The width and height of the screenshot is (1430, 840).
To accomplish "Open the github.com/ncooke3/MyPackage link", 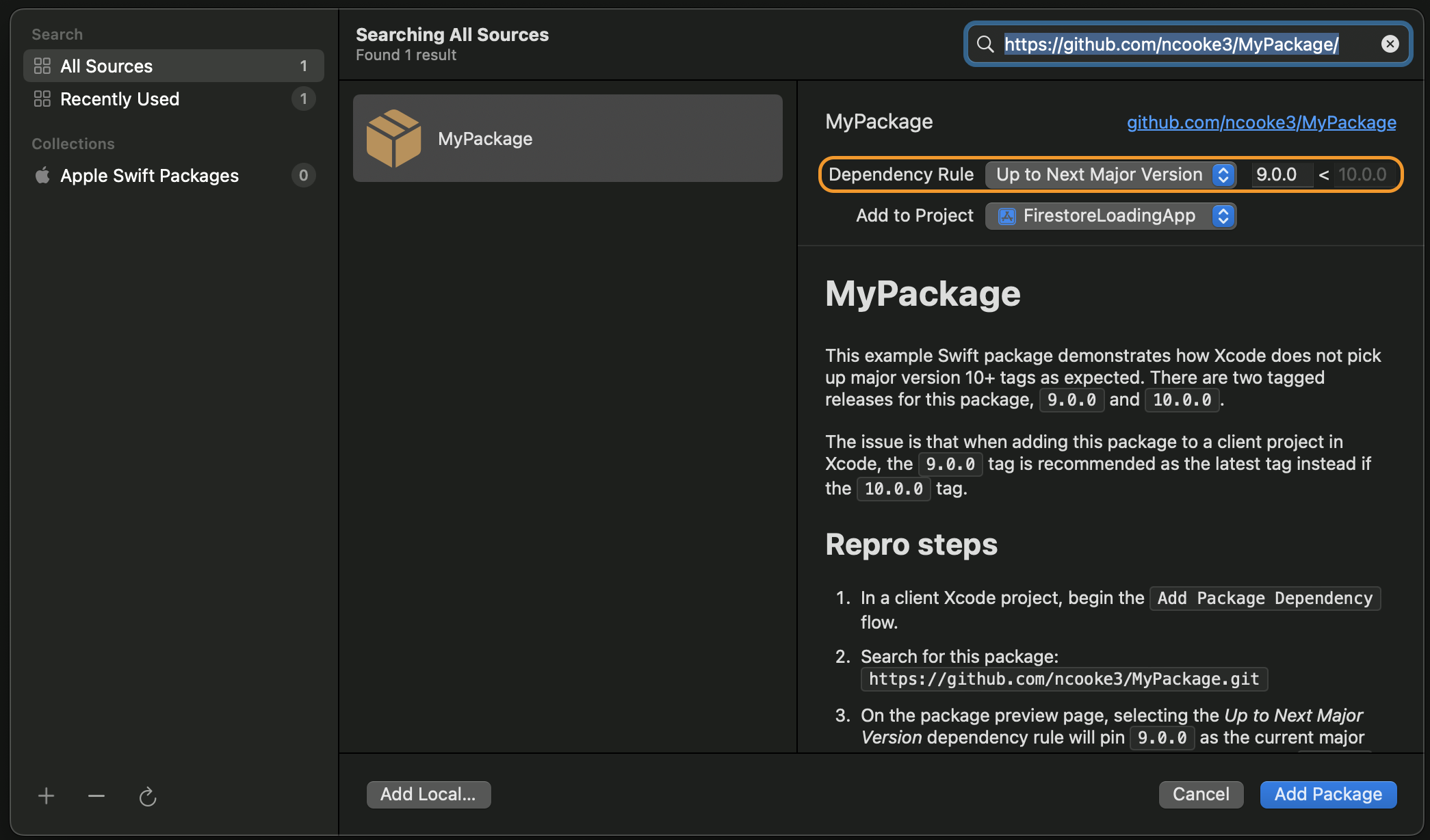I will click(1261, 122).
